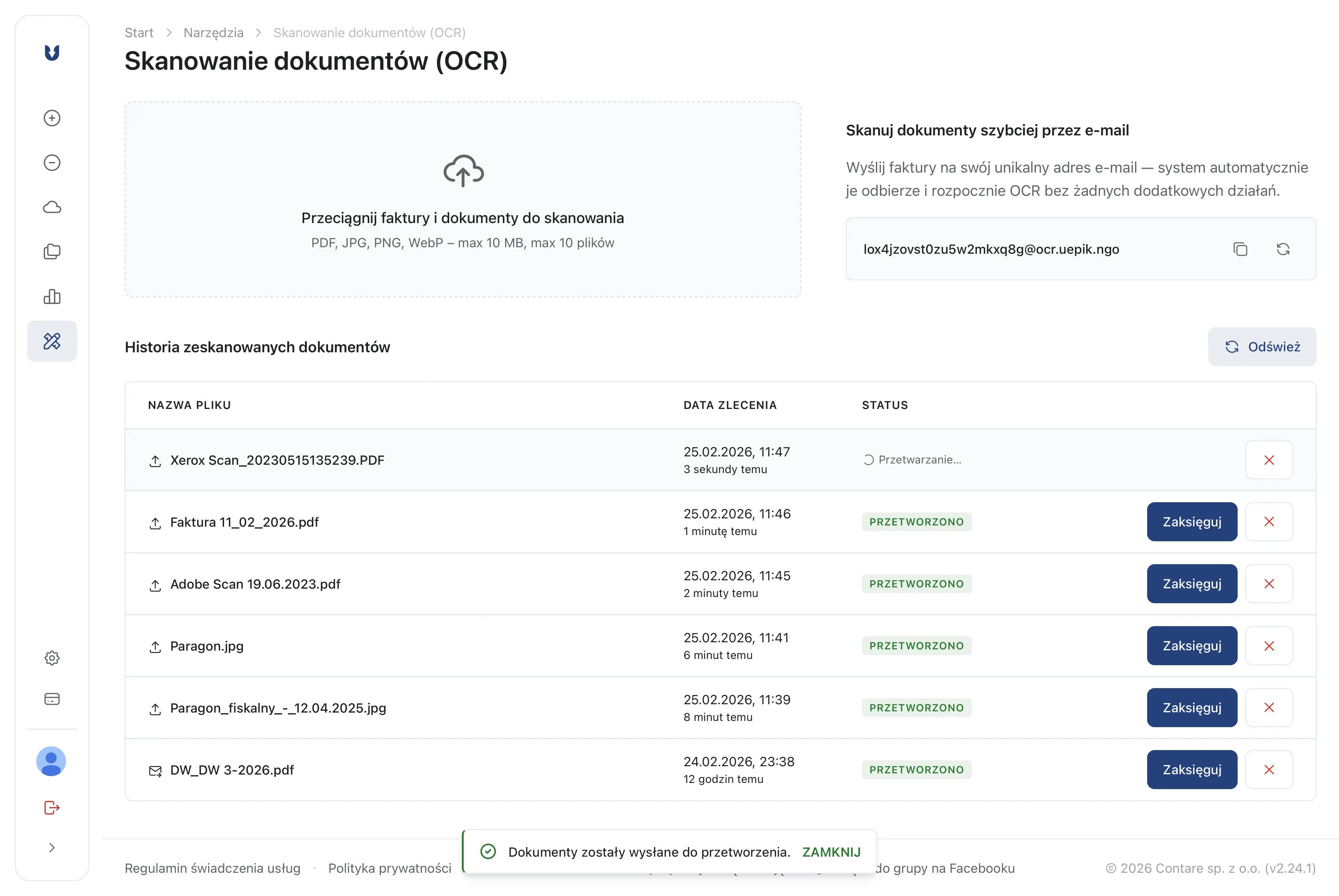Go to Start in the breadcrumb

139,33
